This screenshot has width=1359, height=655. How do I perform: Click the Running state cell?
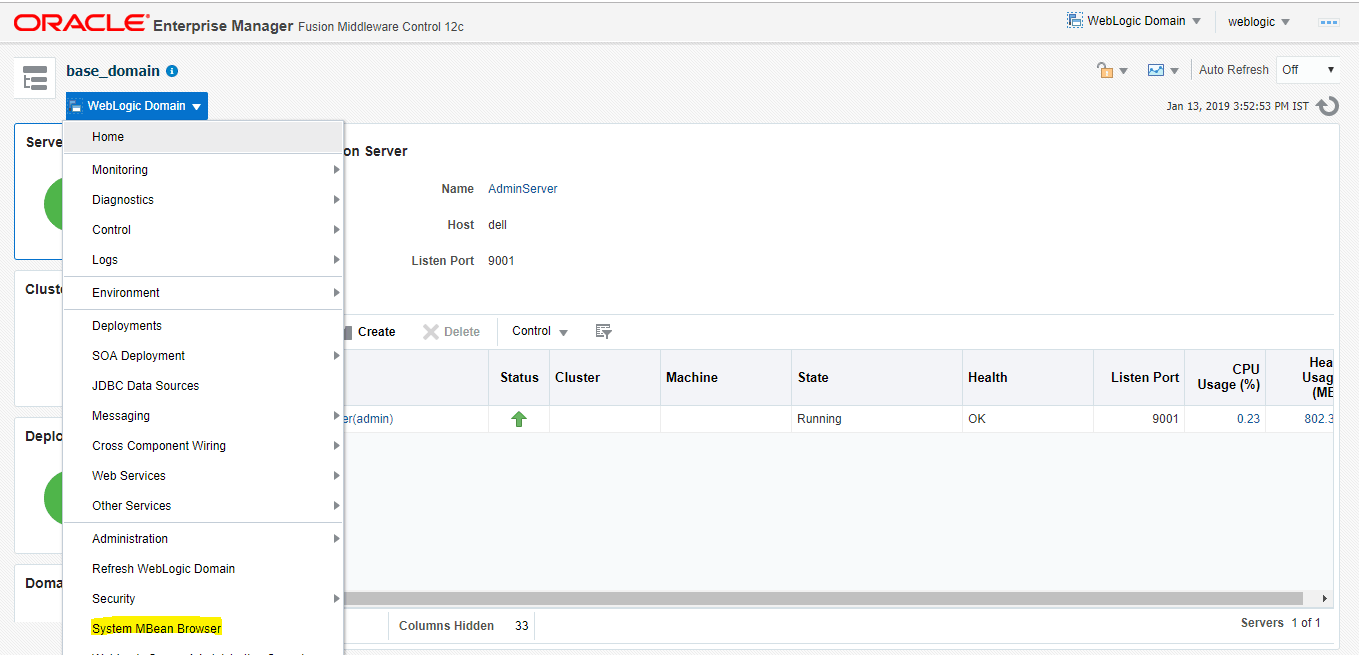877,419
